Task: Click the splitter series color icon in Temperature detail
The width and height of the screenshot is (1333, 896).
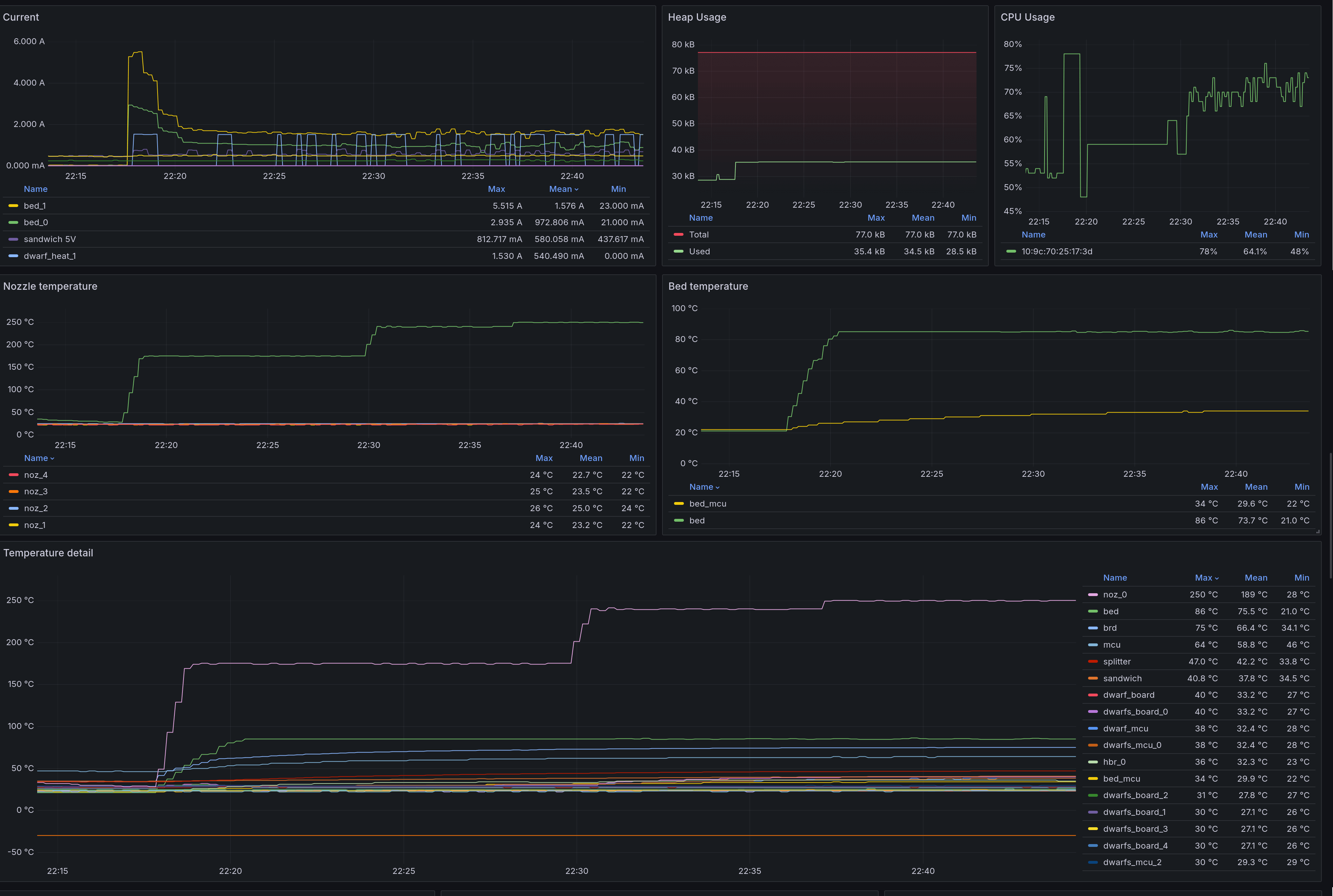Action: pos(1093,661)
